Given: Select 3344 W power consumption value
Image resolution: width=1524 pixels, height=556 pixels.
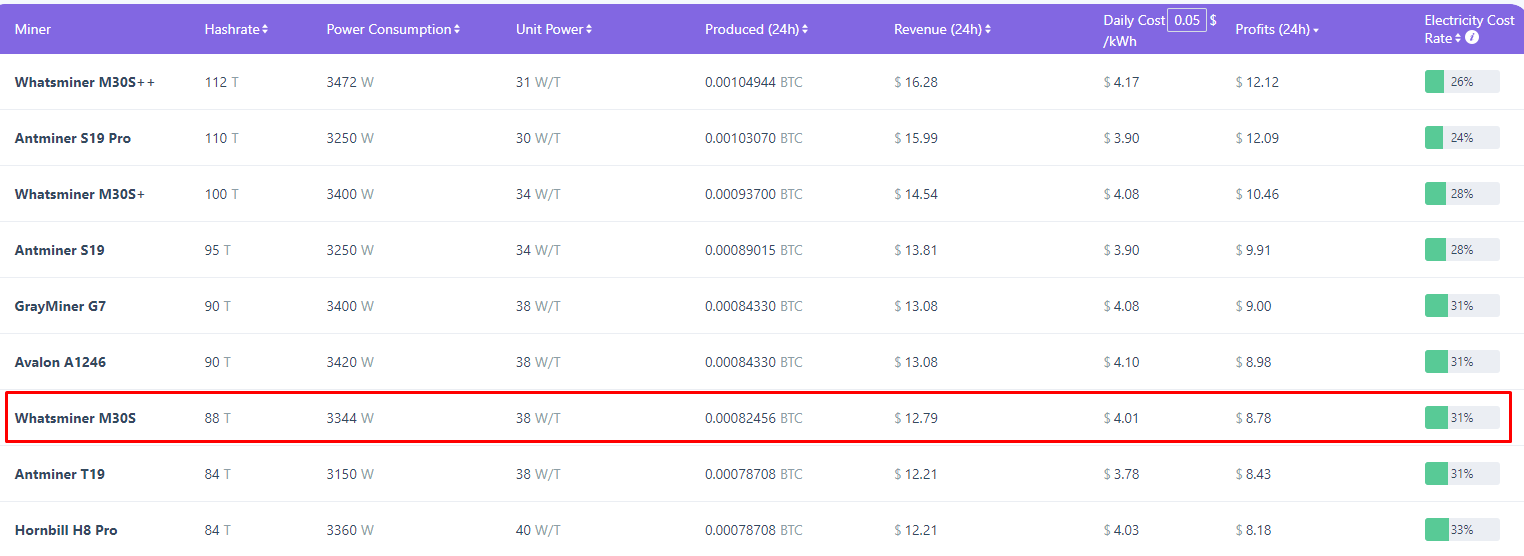Looking at the screenshot, I should pyautogui.click(x=350, y=418).
